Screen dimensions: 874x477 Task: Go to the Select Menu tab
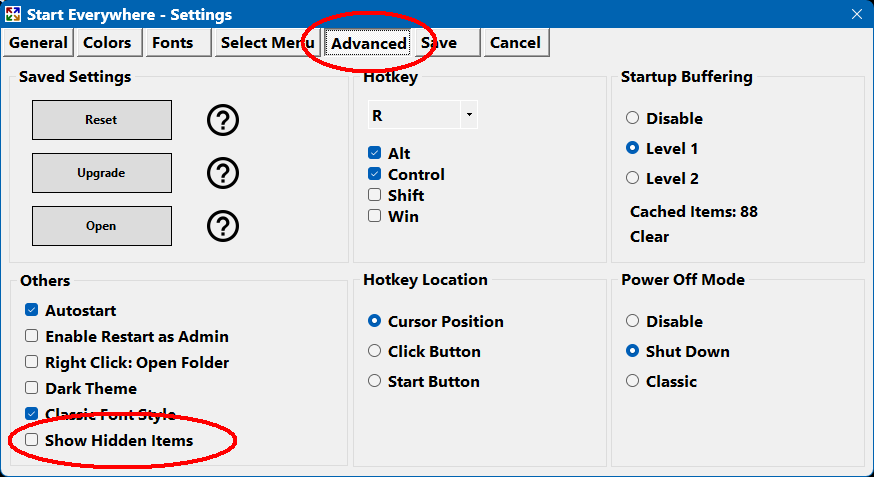pos(266,43)
